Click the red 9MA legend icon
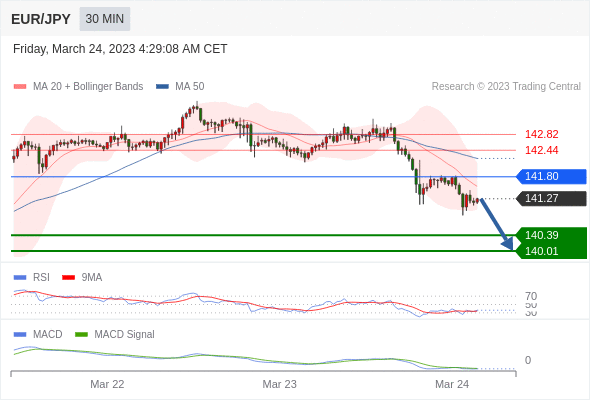 tap(68, 278)
